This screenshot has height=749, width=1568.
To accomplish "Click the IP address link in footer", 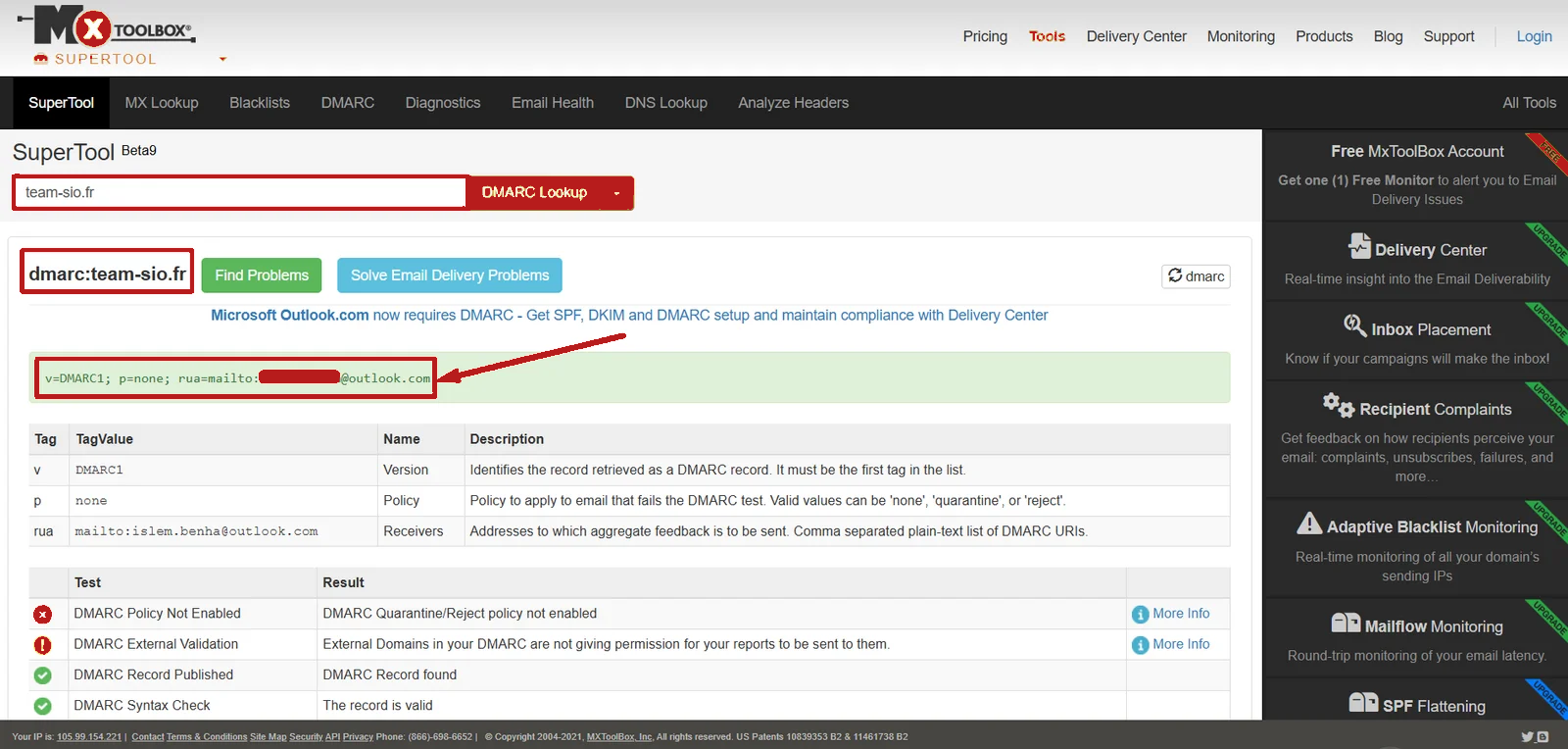I will [x=89, y=737].
